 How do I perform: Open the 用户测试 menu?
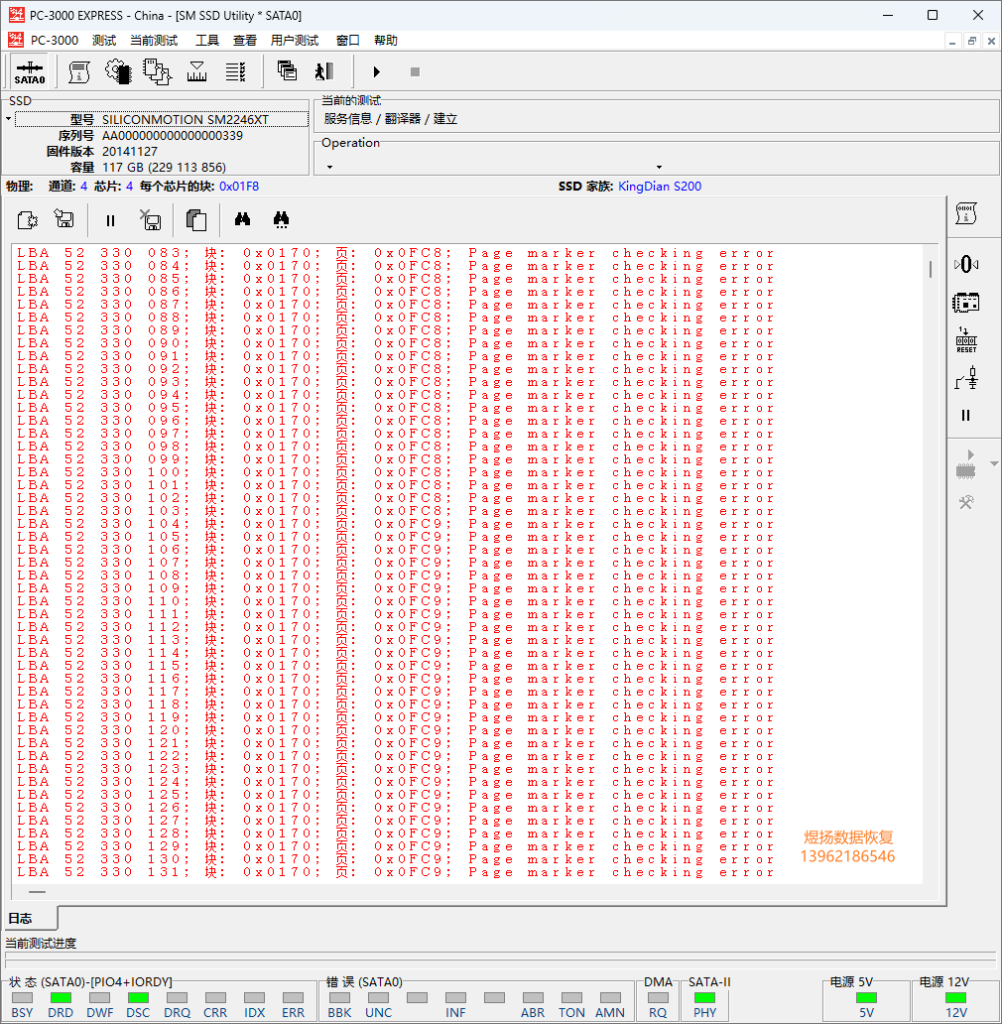(295, 40)
